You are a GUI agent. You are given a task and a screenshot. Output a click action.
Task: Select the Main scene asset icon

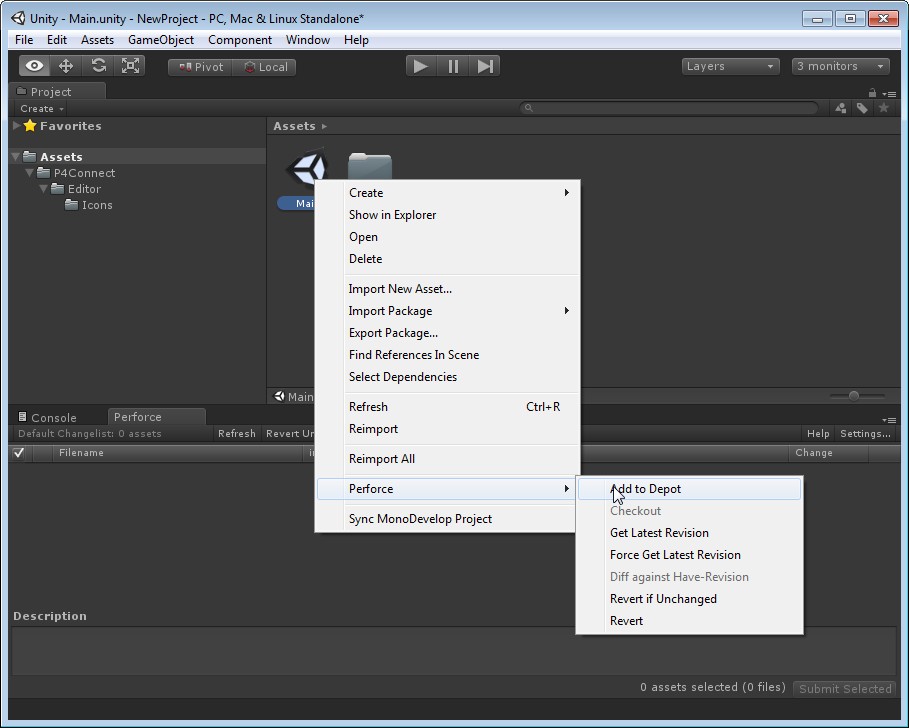[307, 169]
